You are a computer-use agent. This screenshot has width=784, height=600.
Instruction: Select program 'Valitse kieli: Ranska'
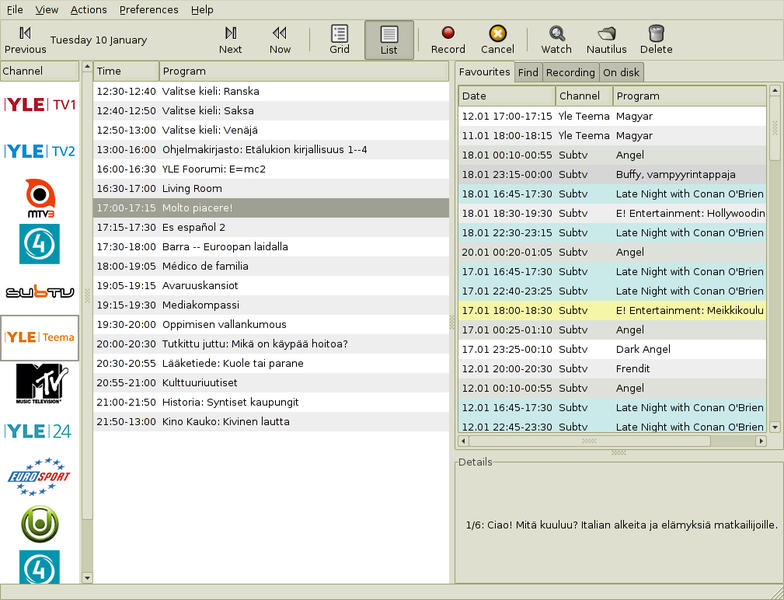tap(271, 91)
